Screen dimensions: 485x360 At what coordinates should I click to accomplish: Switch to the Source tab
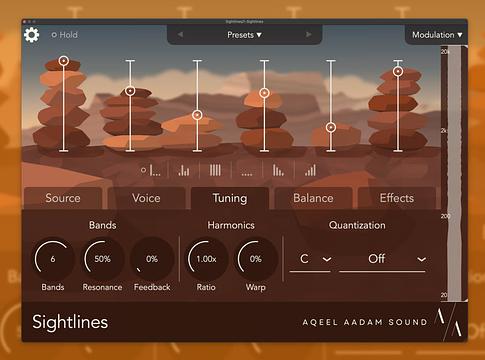click(63, 198)
